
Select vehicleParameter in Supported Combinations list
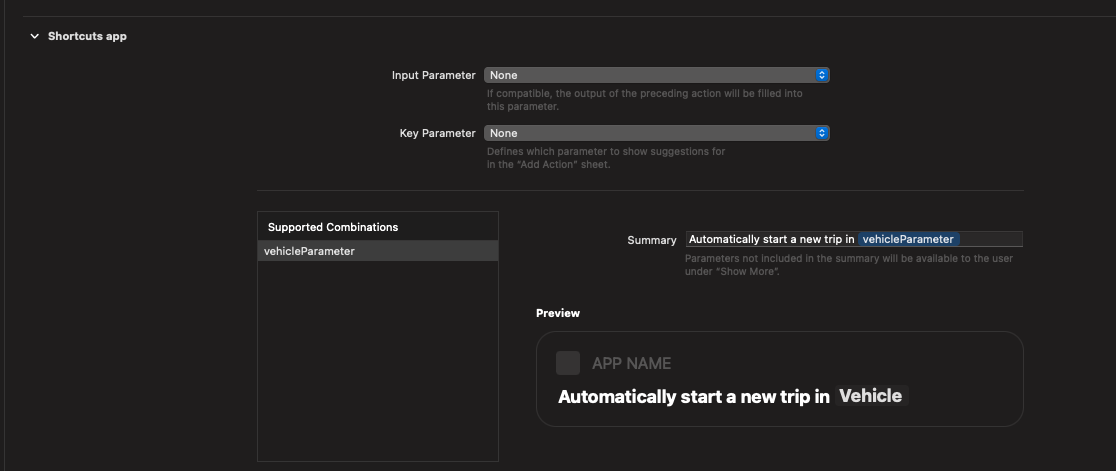pos(378,251)
